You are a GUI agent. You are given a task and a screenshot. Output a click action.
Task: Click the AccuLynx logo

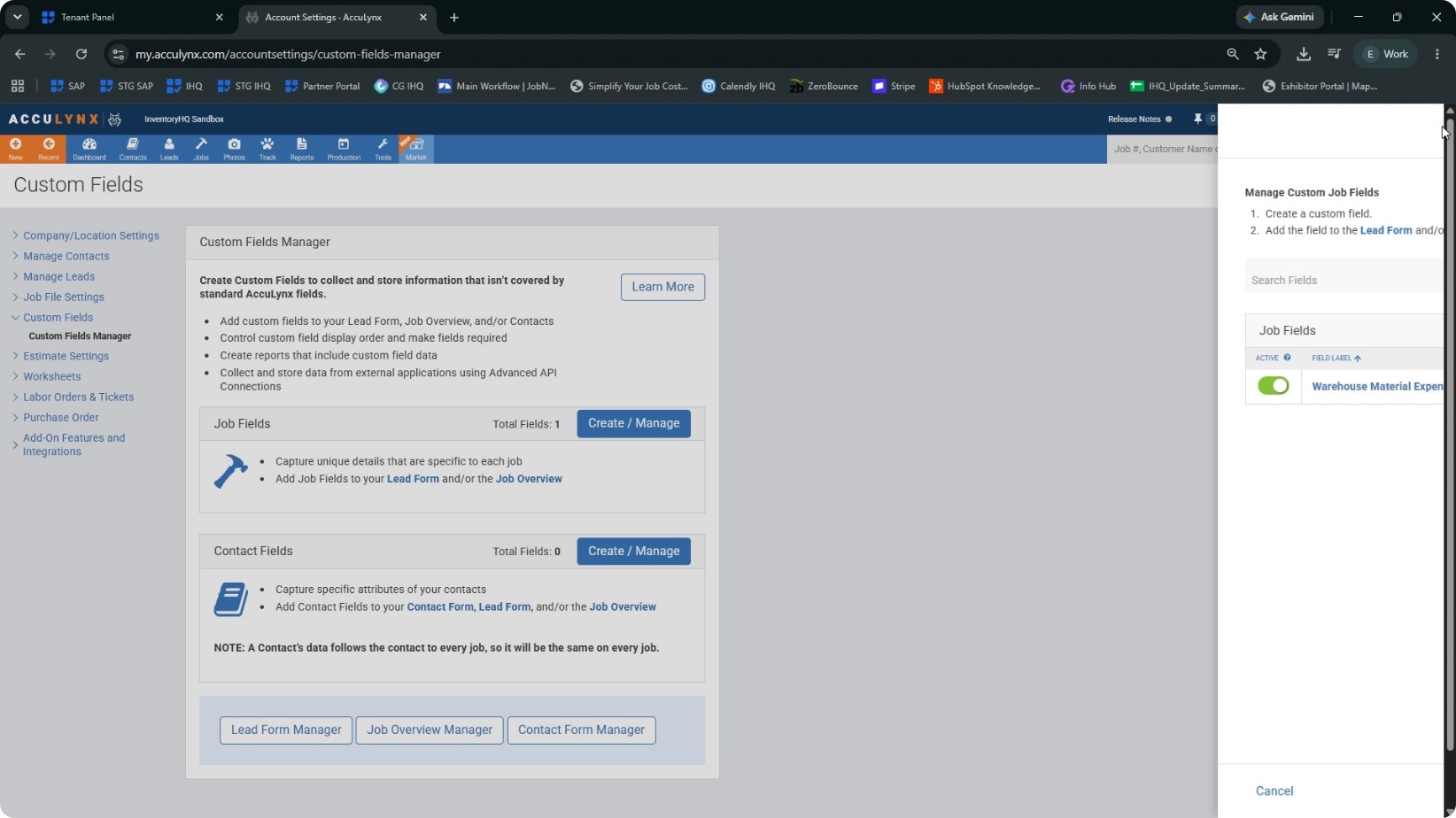click(64, 119)
